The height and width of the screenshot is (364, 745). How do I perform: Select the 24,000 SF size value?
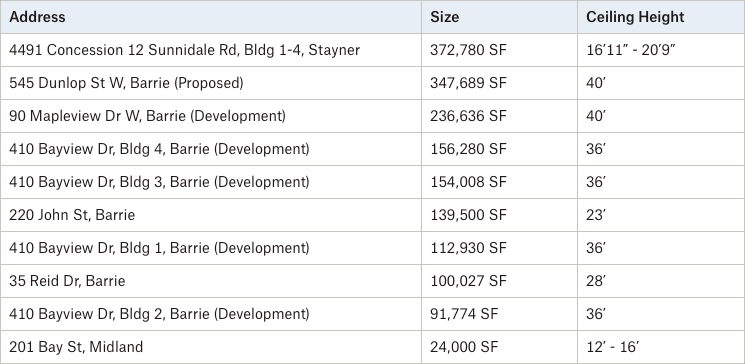464,347
